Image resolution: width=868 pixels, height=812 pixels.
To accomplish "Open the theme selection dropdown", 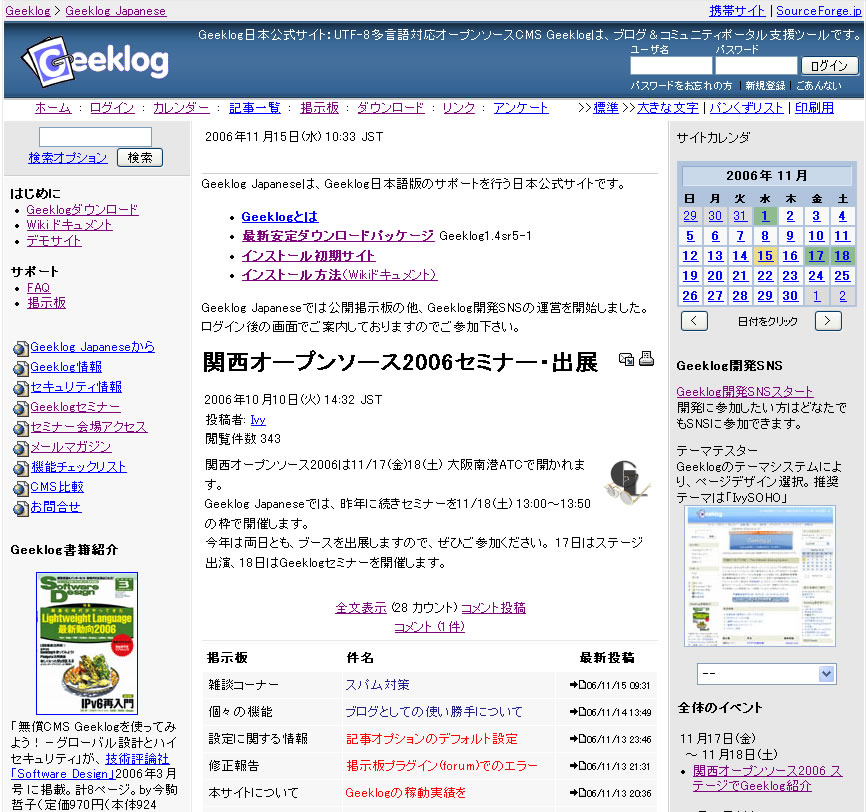I will [766, 674].
